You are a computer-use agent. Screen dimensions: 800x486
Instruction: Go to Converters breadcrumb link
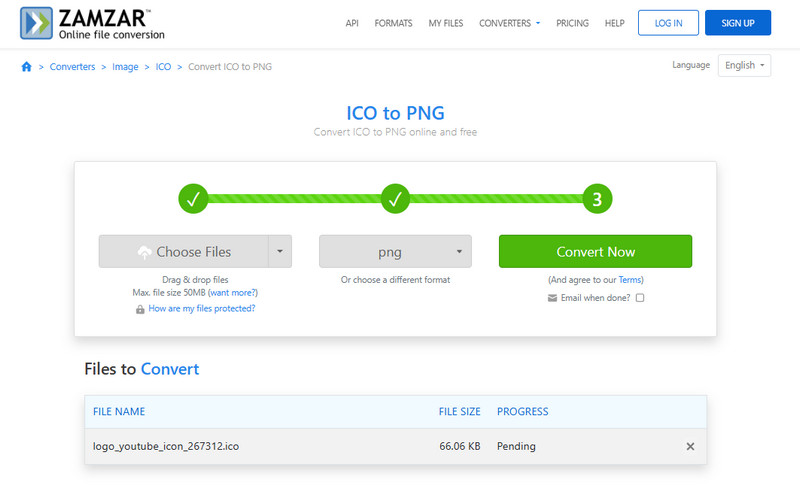click(72, 67)
